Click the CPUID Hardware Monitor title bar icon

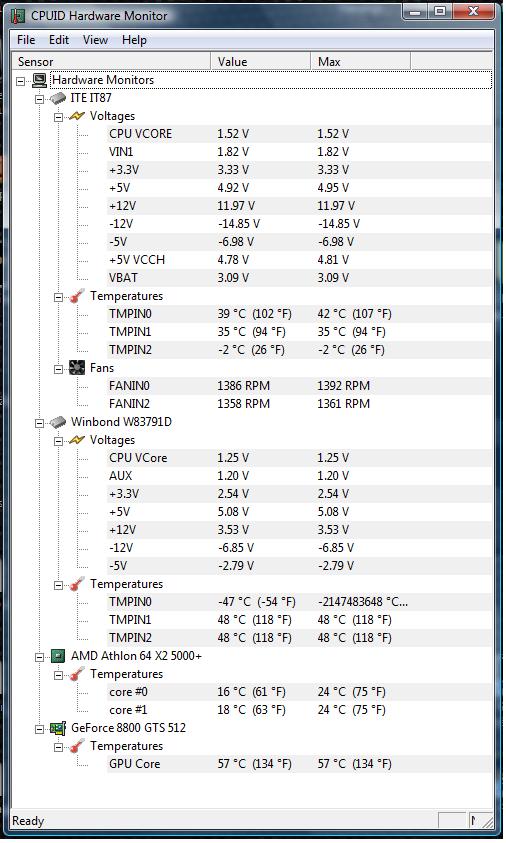(18, 15)
